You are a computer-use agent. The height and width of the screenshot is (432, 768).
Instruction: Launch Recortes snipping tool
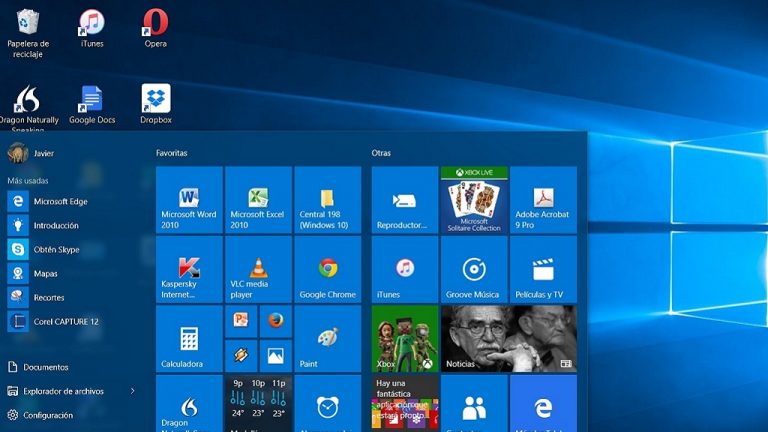pos(73,297)
